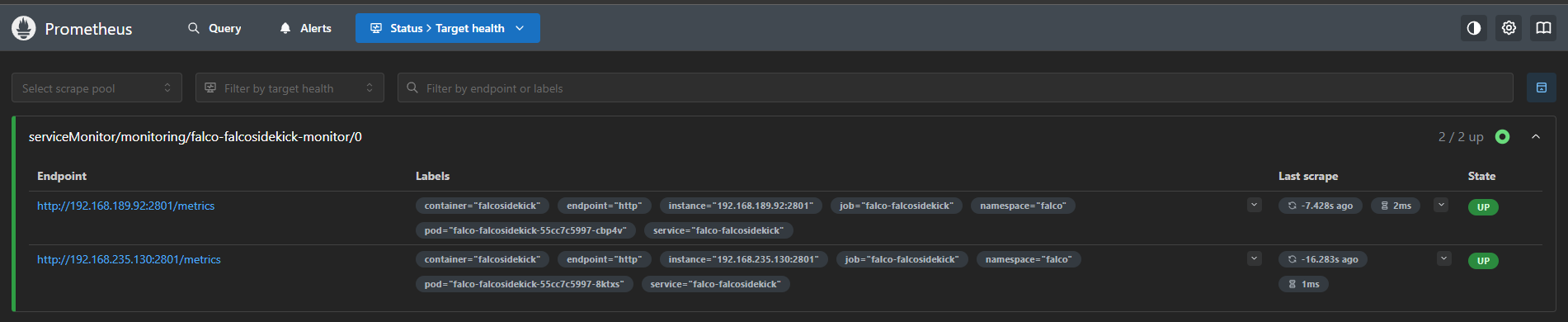Open the Status > Target health menu

(x=448, y=28)
